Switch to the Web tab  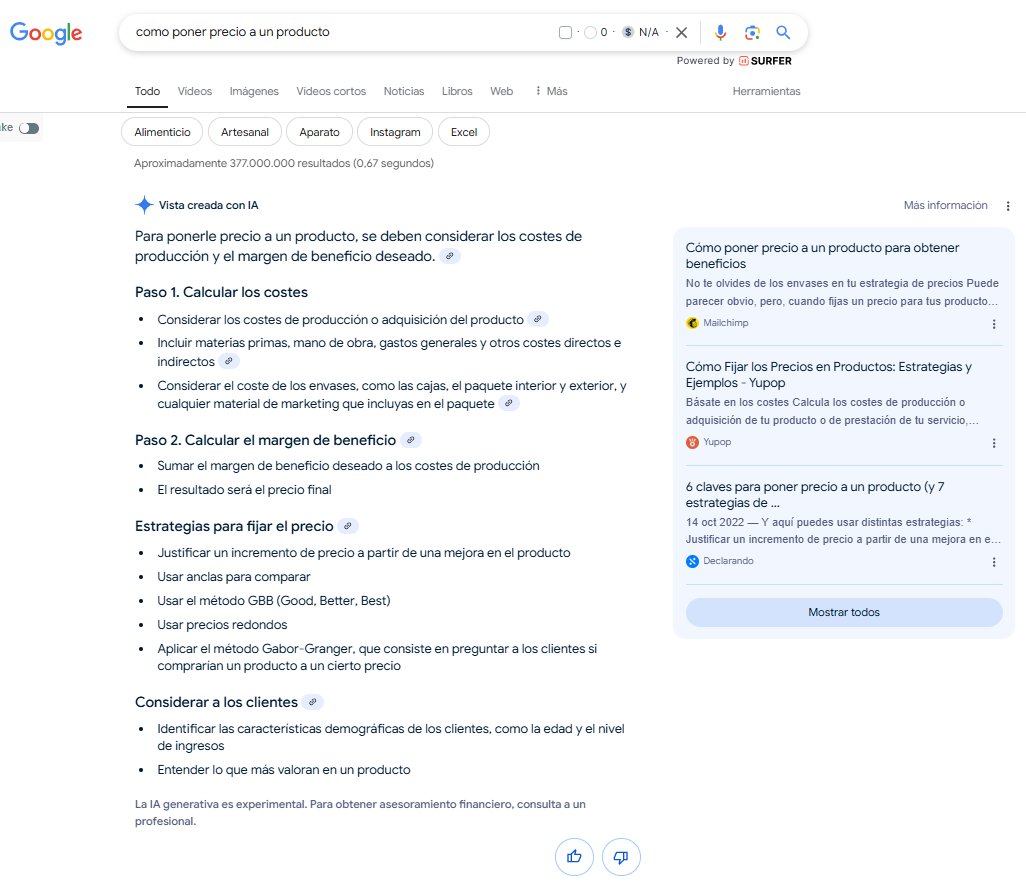point(501,91)
